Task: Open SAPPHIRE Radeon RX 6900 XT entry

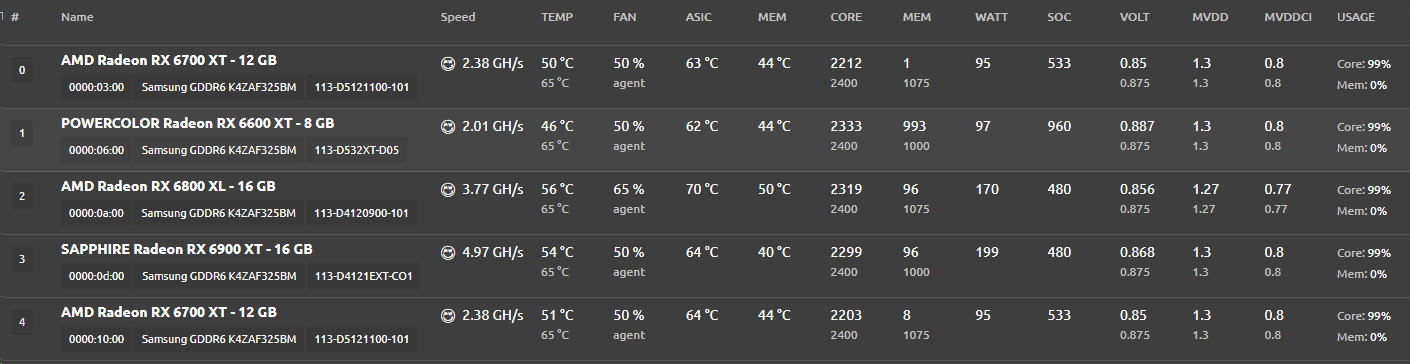Action: click(x=186, y=249)
